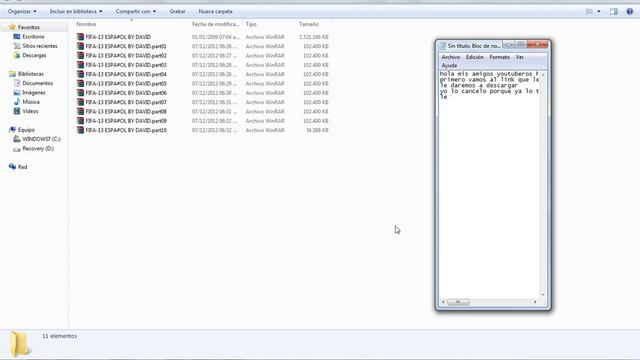Select the part04 WinRAR archive icon
Image resolution: width=640 pixels, height=360 pixels.
[80, 74]
